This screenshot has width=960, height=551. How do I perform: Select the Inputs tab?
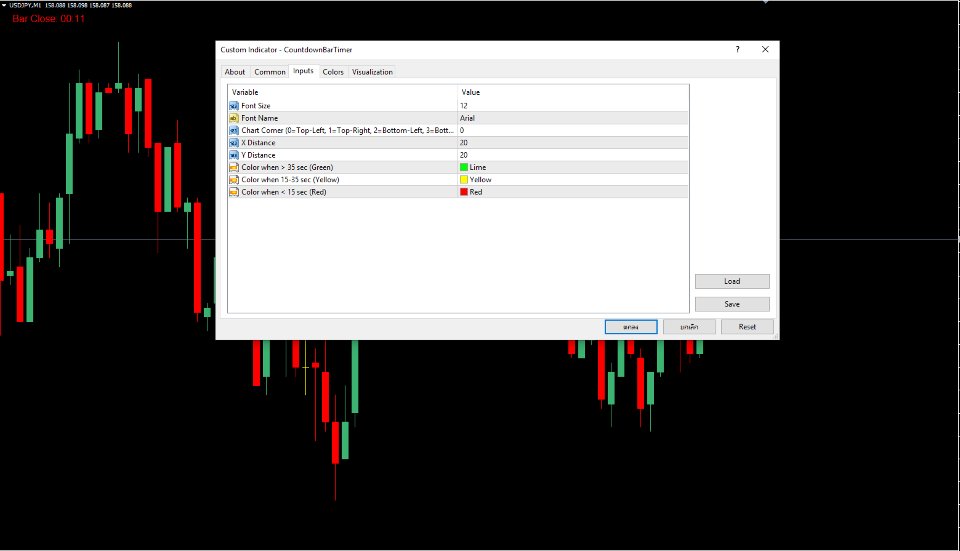pos(303,71)
